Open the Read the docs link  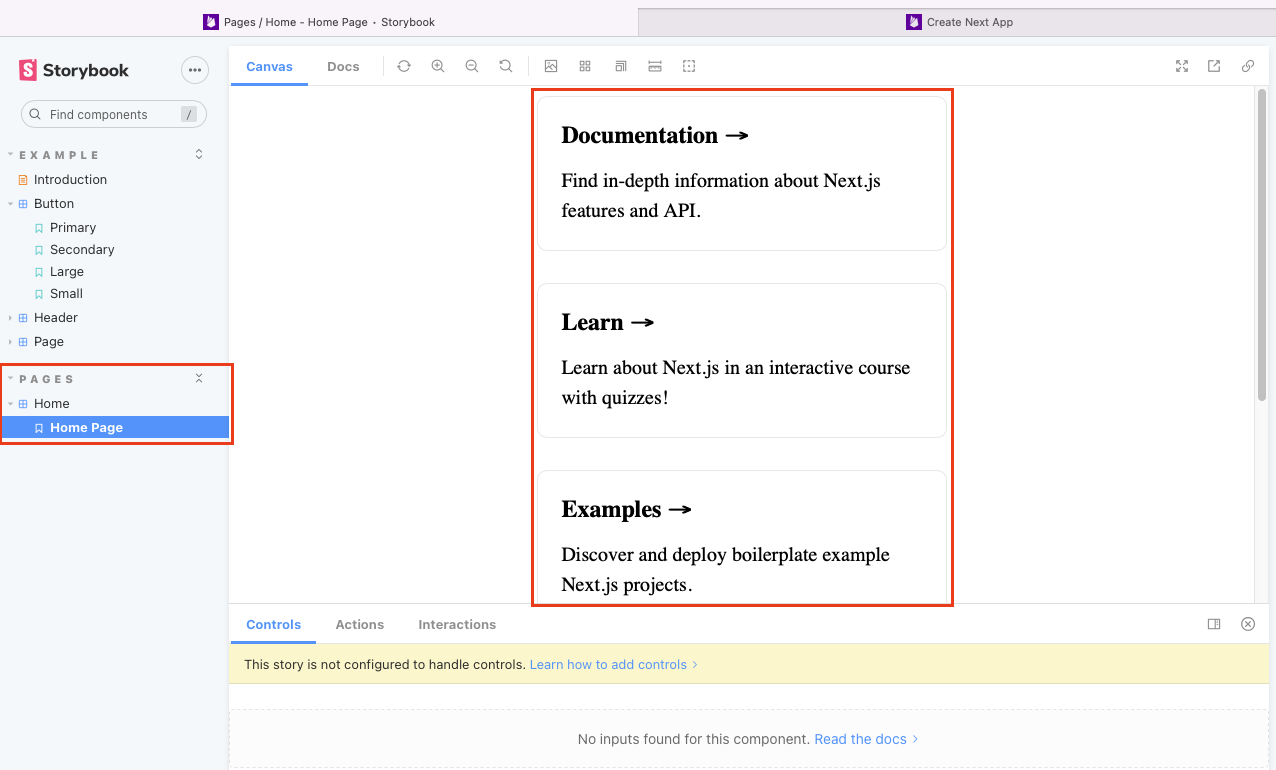[866, 739]
